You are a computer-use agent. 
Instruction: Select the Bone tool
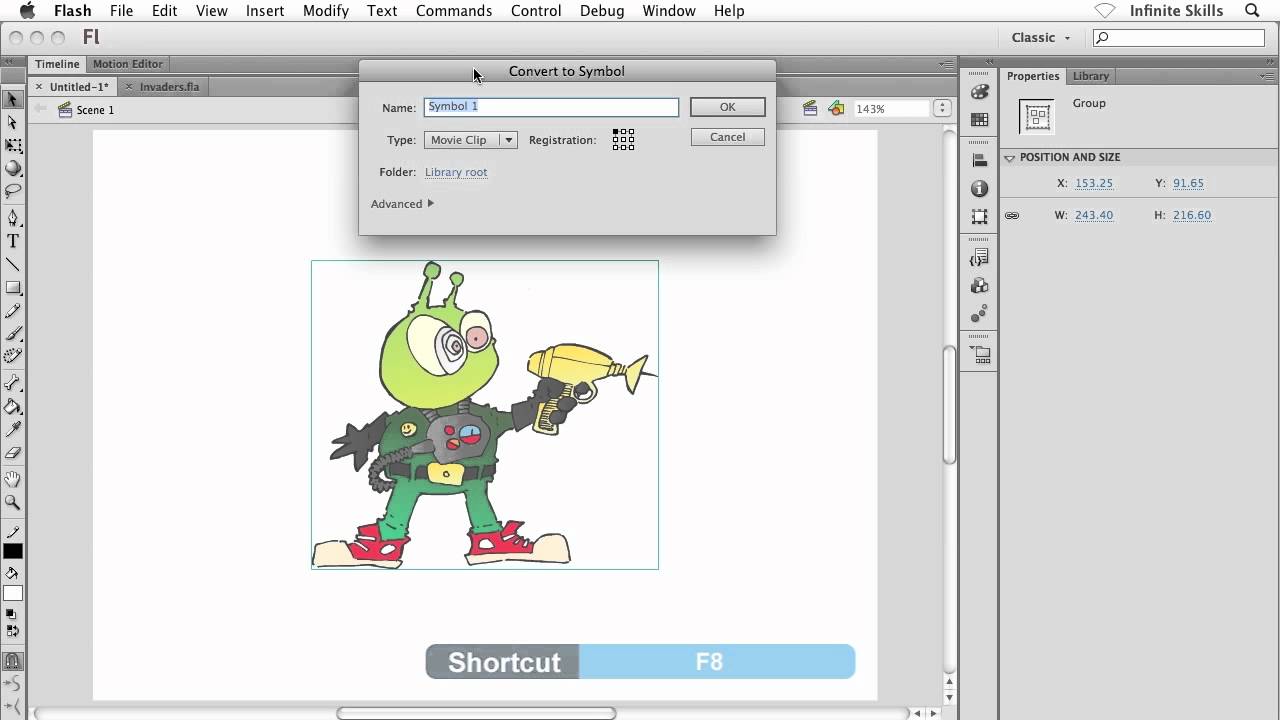[x=13, y=383]
